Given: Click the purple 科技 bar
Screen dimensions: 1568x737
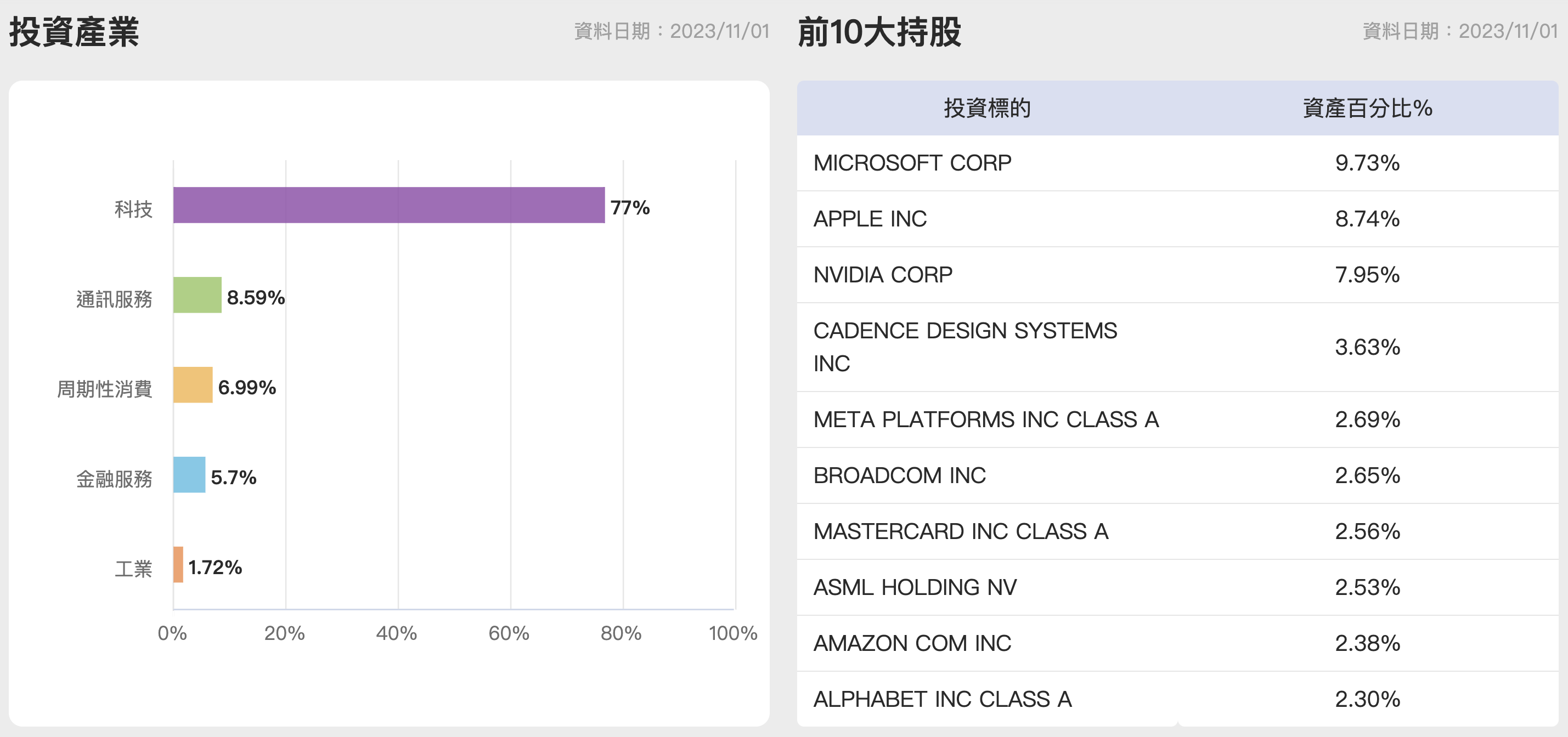Looking at the screenshot, I should tap(388, 205).
